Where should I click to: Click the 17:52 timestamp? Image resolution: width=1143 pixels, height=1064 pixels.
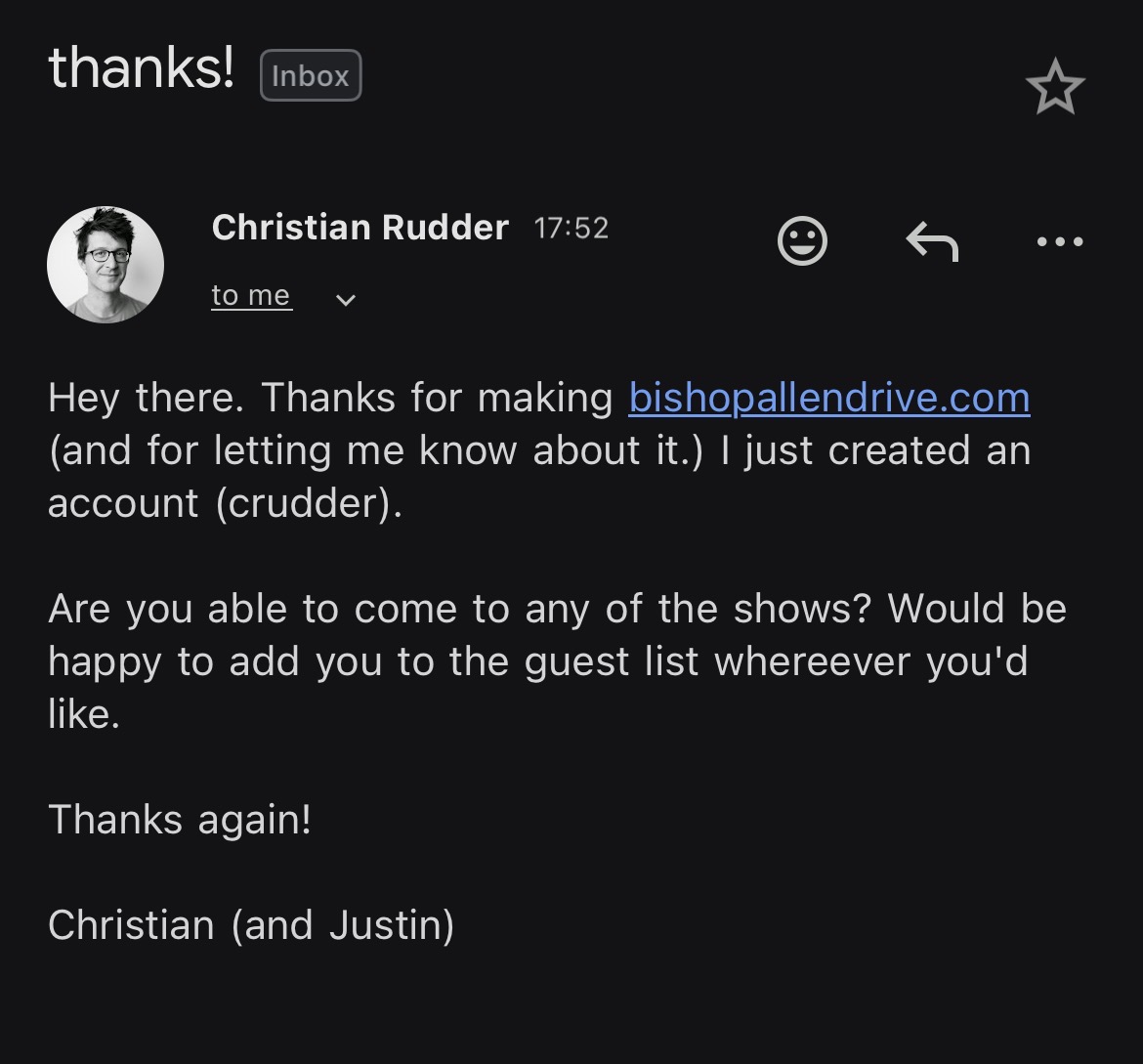point(571,229)
